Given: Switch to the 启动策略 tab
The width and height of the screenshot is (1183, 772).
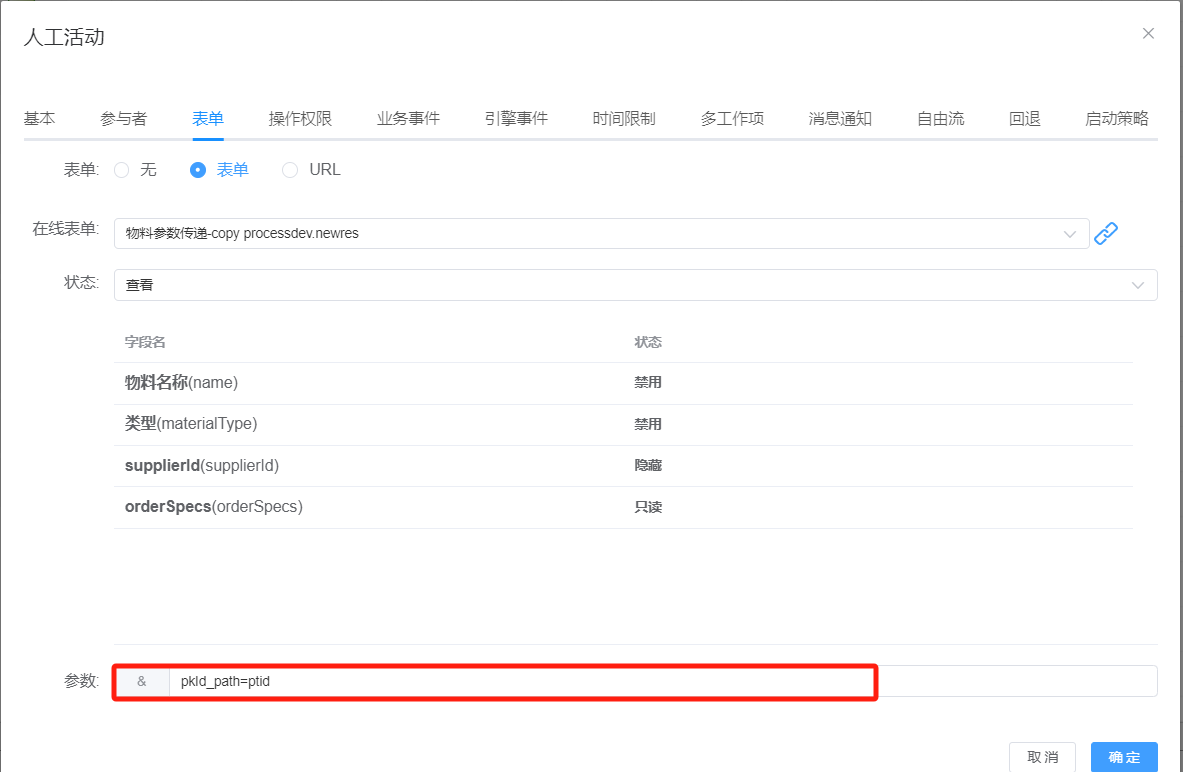Looking at the screenshot, I should [x=1117, y=119].
